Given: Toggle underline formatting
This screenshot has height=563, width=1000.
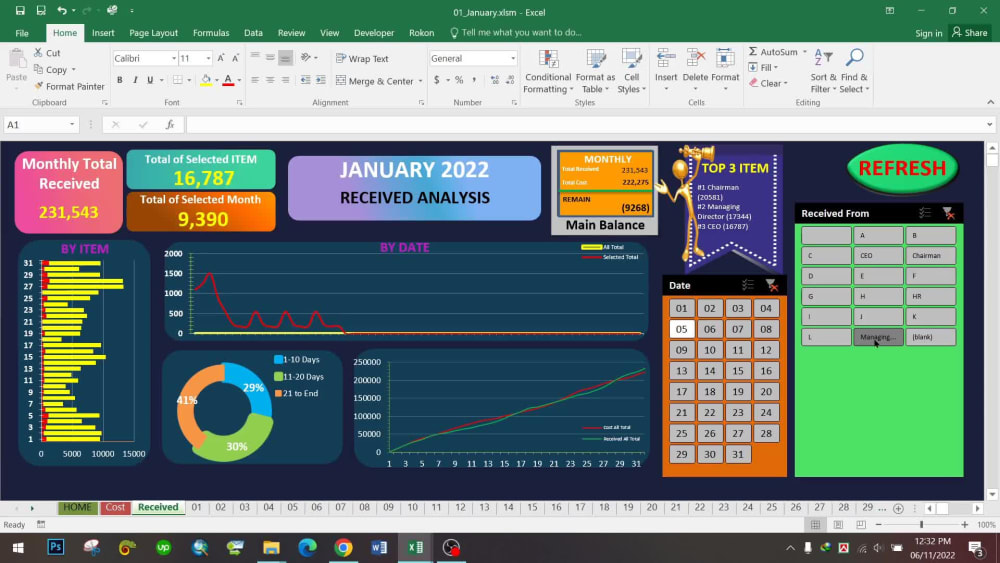Looking at the screenshot, I should [x=150, y=80].
